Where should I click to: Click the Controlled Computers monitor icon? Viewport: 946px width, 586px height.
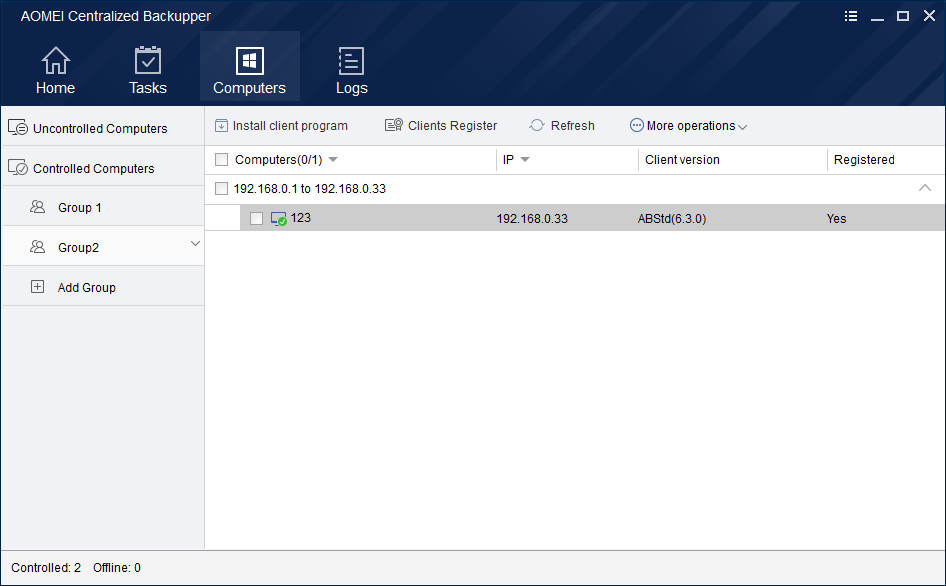[18, 167]
